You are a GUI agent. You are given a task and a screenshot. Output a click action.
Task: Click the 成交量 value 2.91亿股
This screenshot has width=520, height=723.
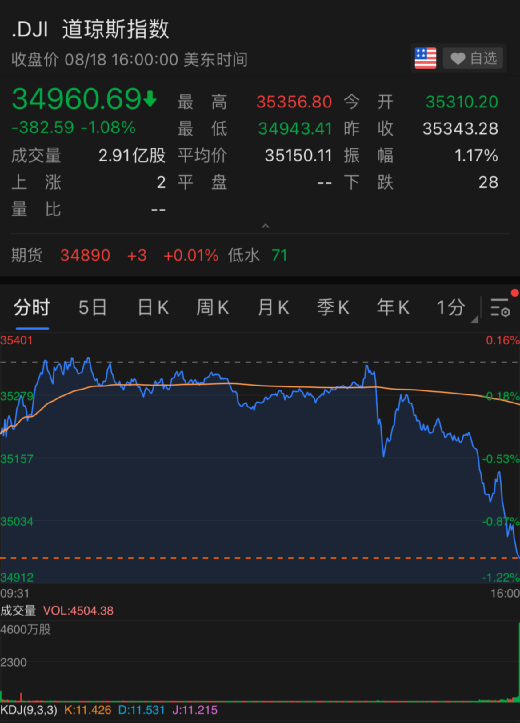click(132, 155)
